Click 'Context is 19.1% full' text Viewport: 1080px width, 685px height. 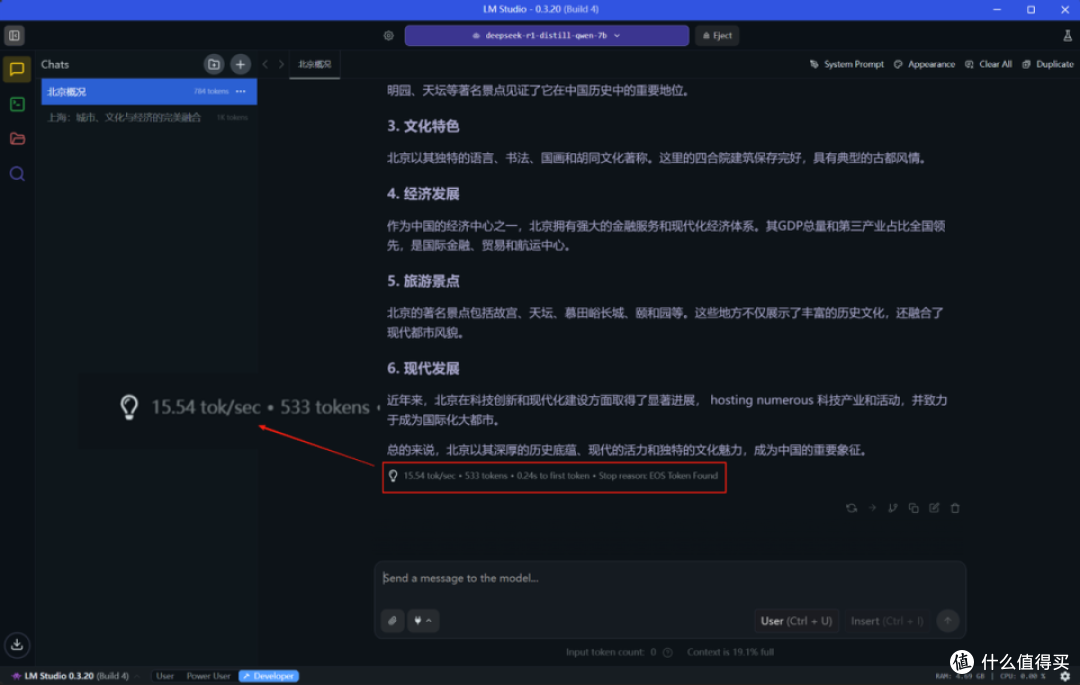[730, 653]
